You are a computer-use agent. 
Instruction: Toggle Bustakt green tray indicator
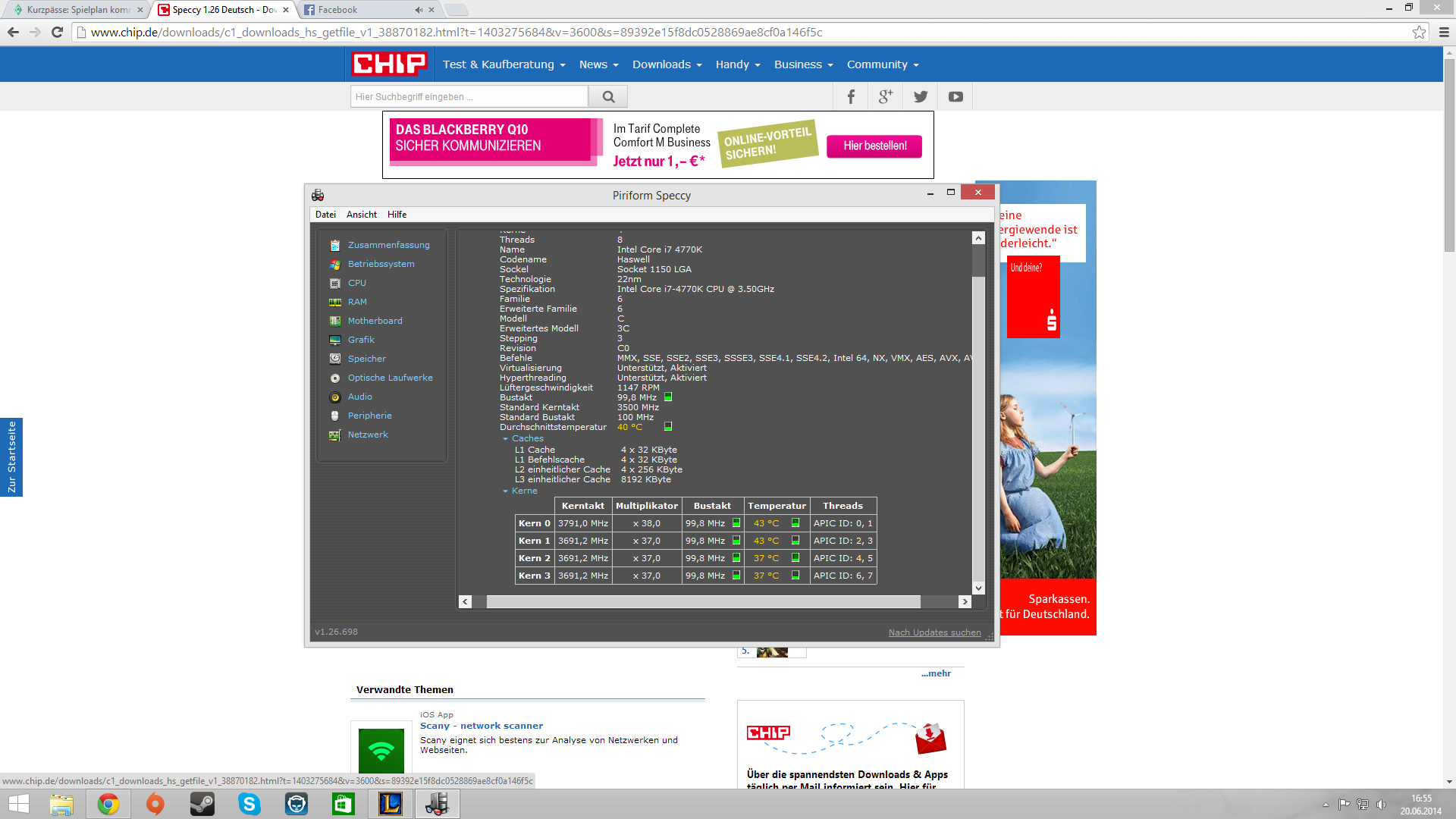click(x=668, y=397)
